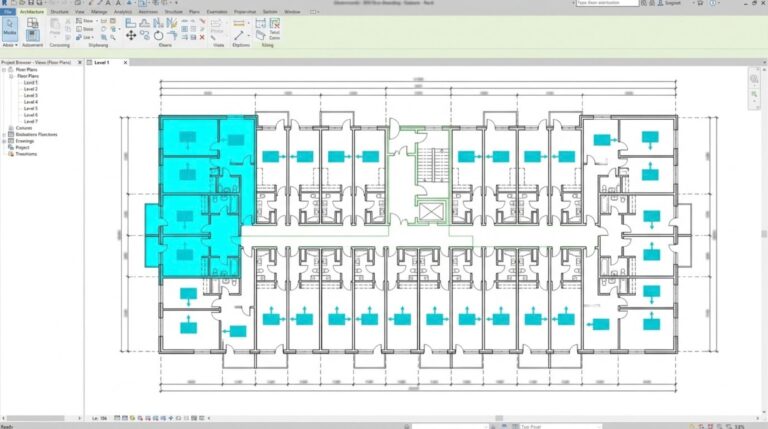The image size is (768, 429).
Task: Close the Project Browser panel
Action: click(80, 63)
